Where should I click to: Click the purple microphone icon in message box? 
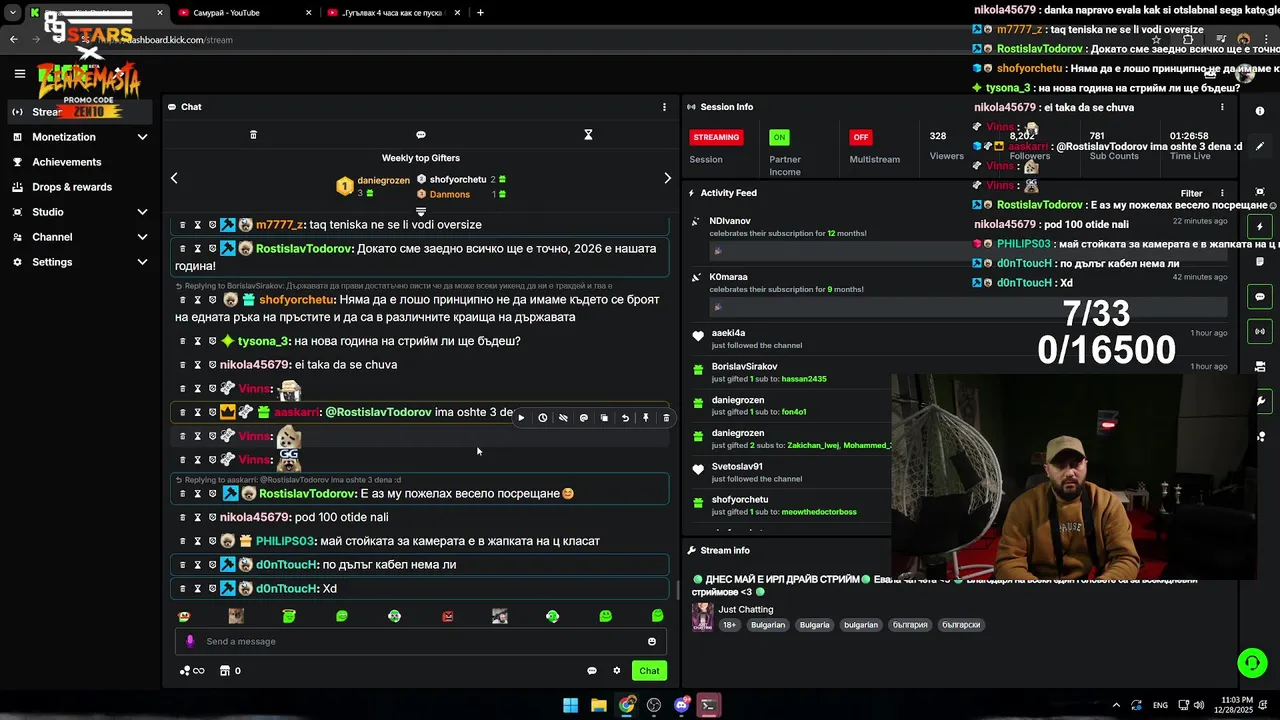191,642
